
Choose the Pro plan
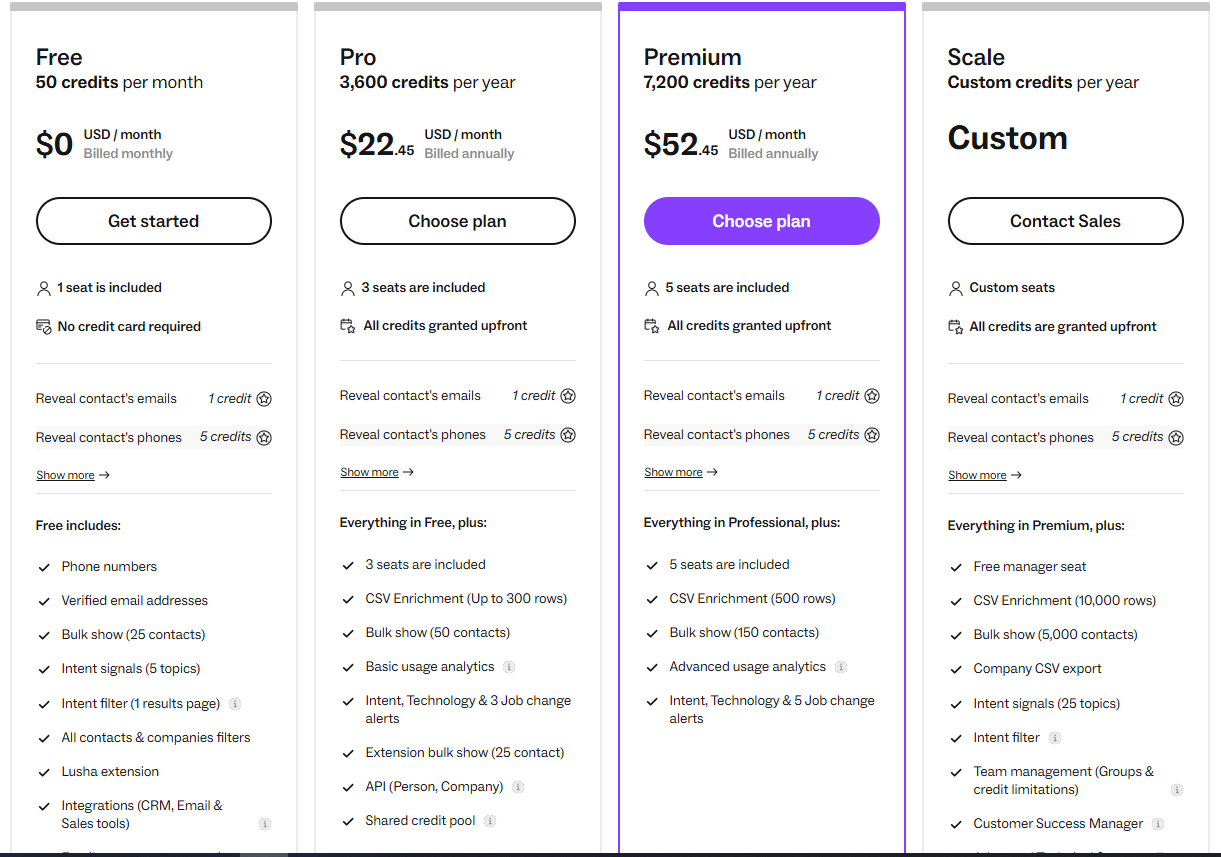tap(458, 221)
